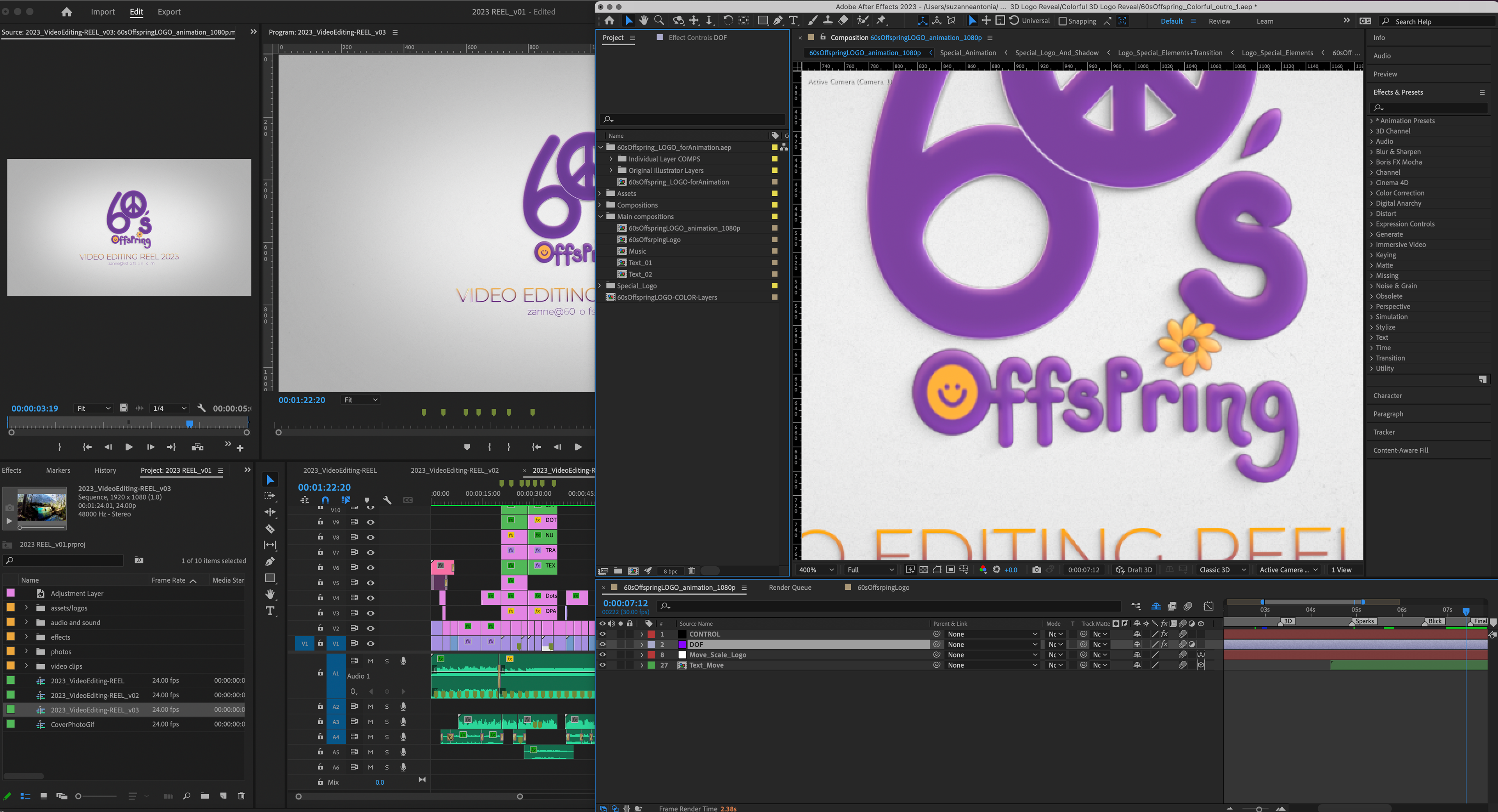Select the Type tool in After Effects toolbar
The image size is (1498, 812).
click(x=793, y=20)
